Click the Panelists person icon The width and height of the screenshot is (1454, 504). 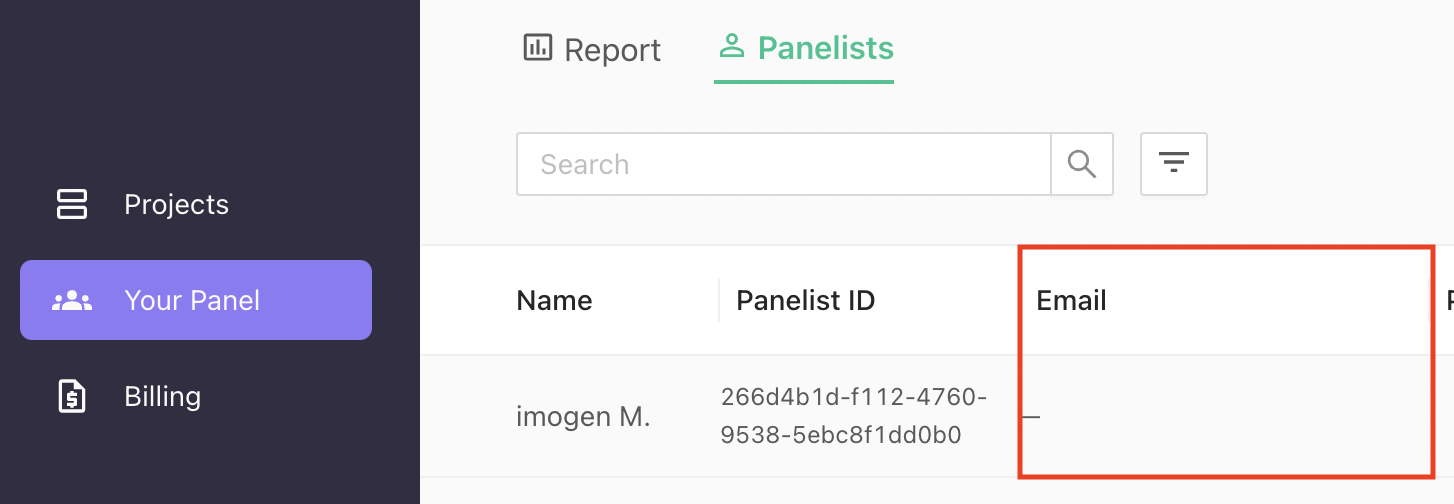(732, 46)
